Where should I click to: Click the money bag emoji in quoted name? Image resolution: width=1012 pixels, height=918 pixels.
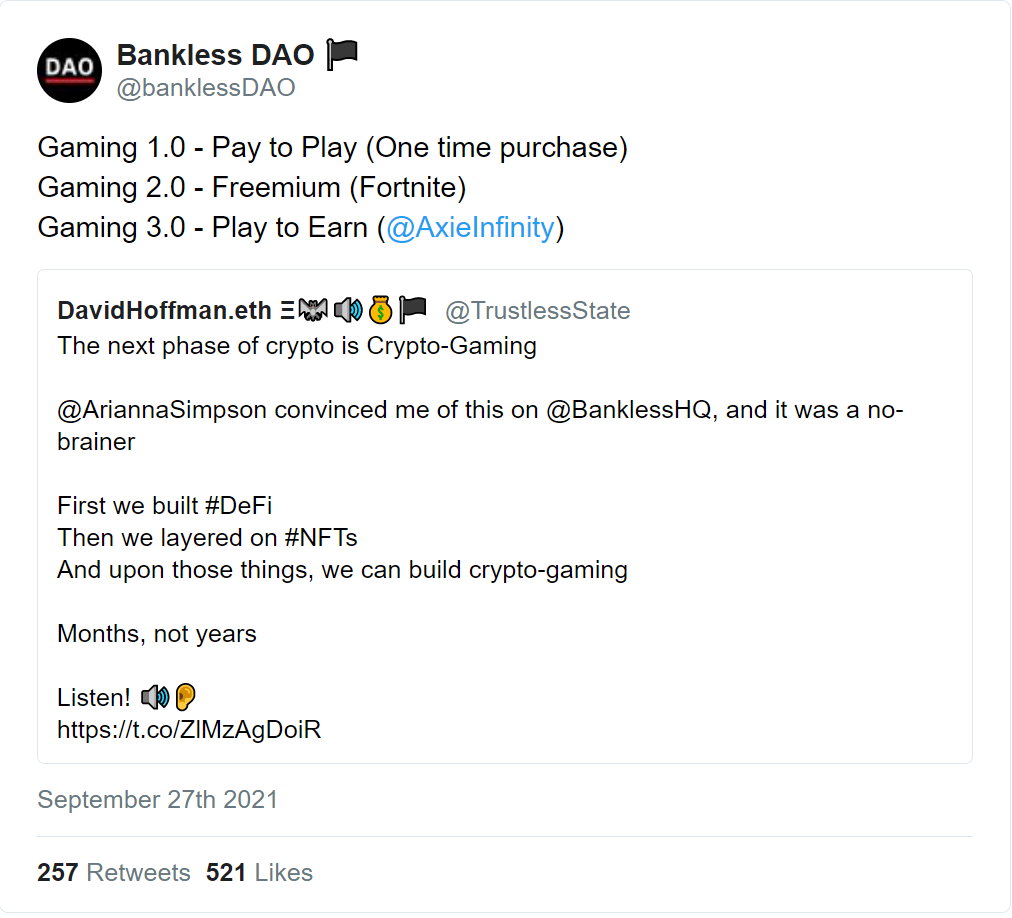coord(381,310)
